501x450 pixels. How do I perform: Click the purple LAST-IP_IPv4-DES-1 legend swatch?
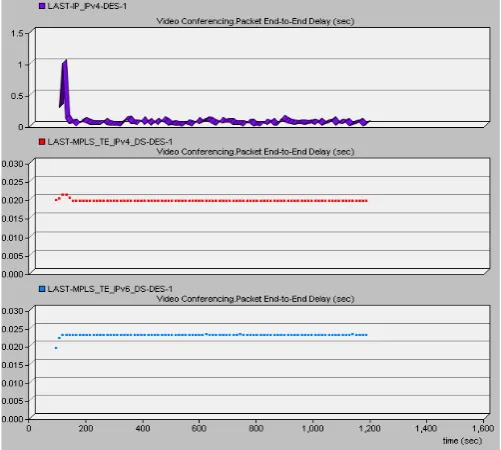point(42,6)
